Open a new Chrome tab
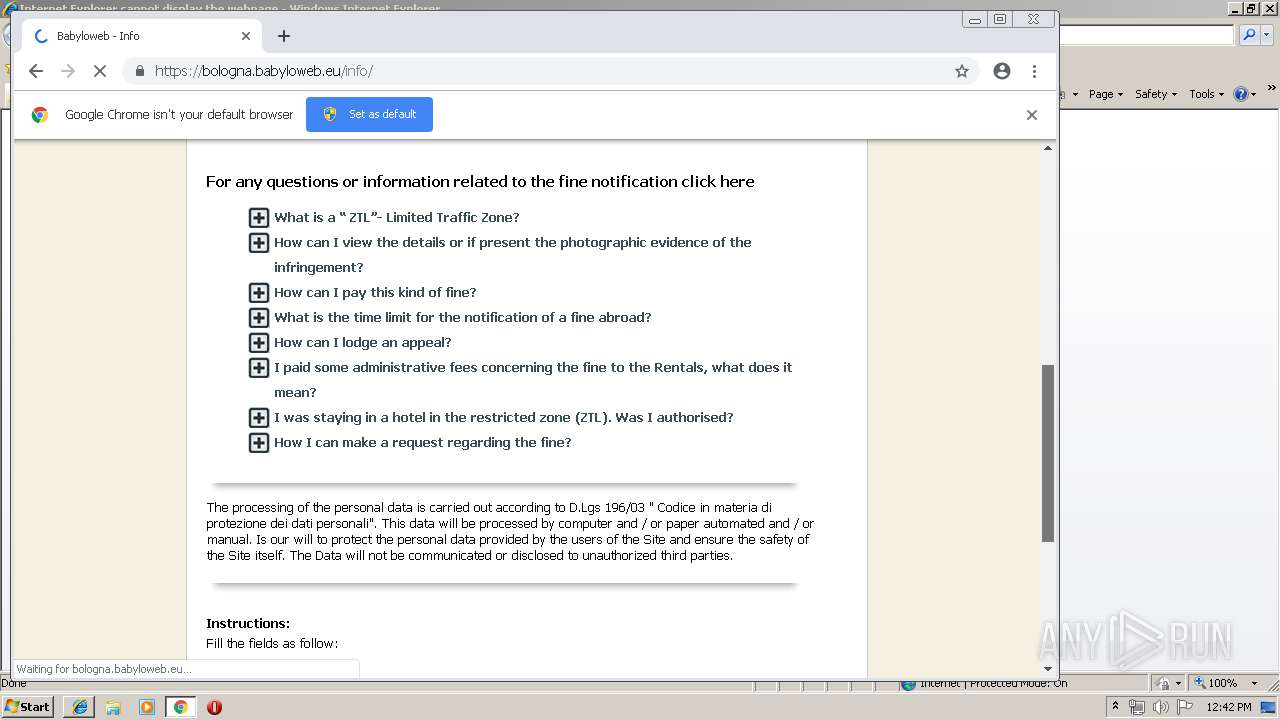Image resolution: width=1280 pixels, height=720 pixels. pyautogui.click(x=284, y=36)
